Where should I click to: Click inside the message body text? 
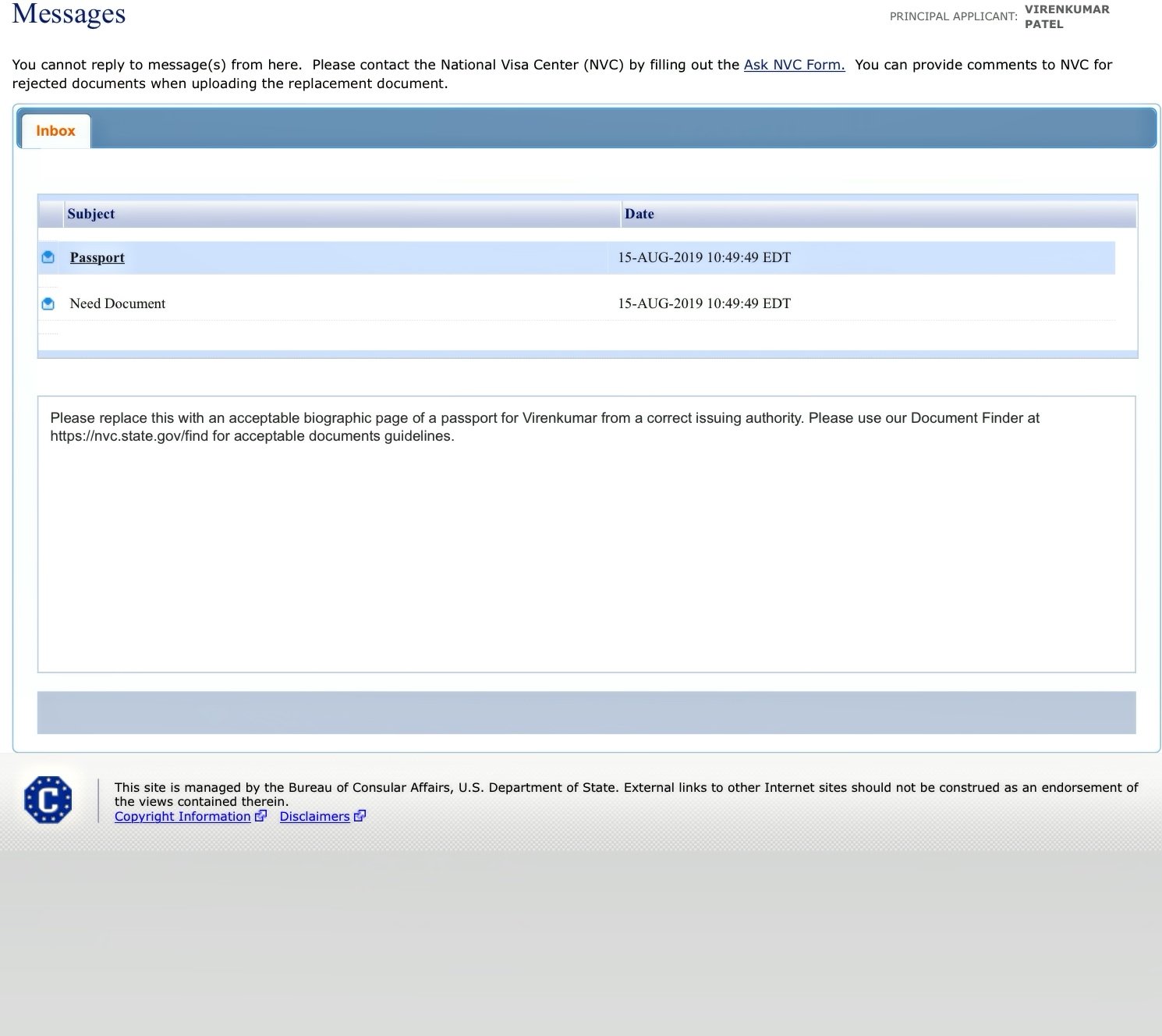pos(544,427)
